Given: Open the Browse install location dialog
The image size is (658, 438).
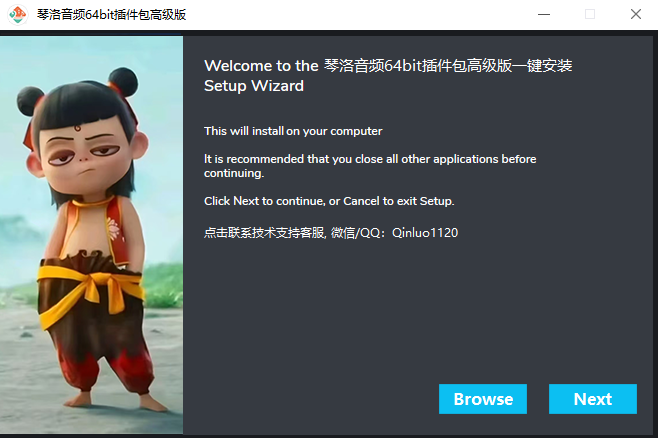Looking at the screenshot, I should [x=483, y=399].
